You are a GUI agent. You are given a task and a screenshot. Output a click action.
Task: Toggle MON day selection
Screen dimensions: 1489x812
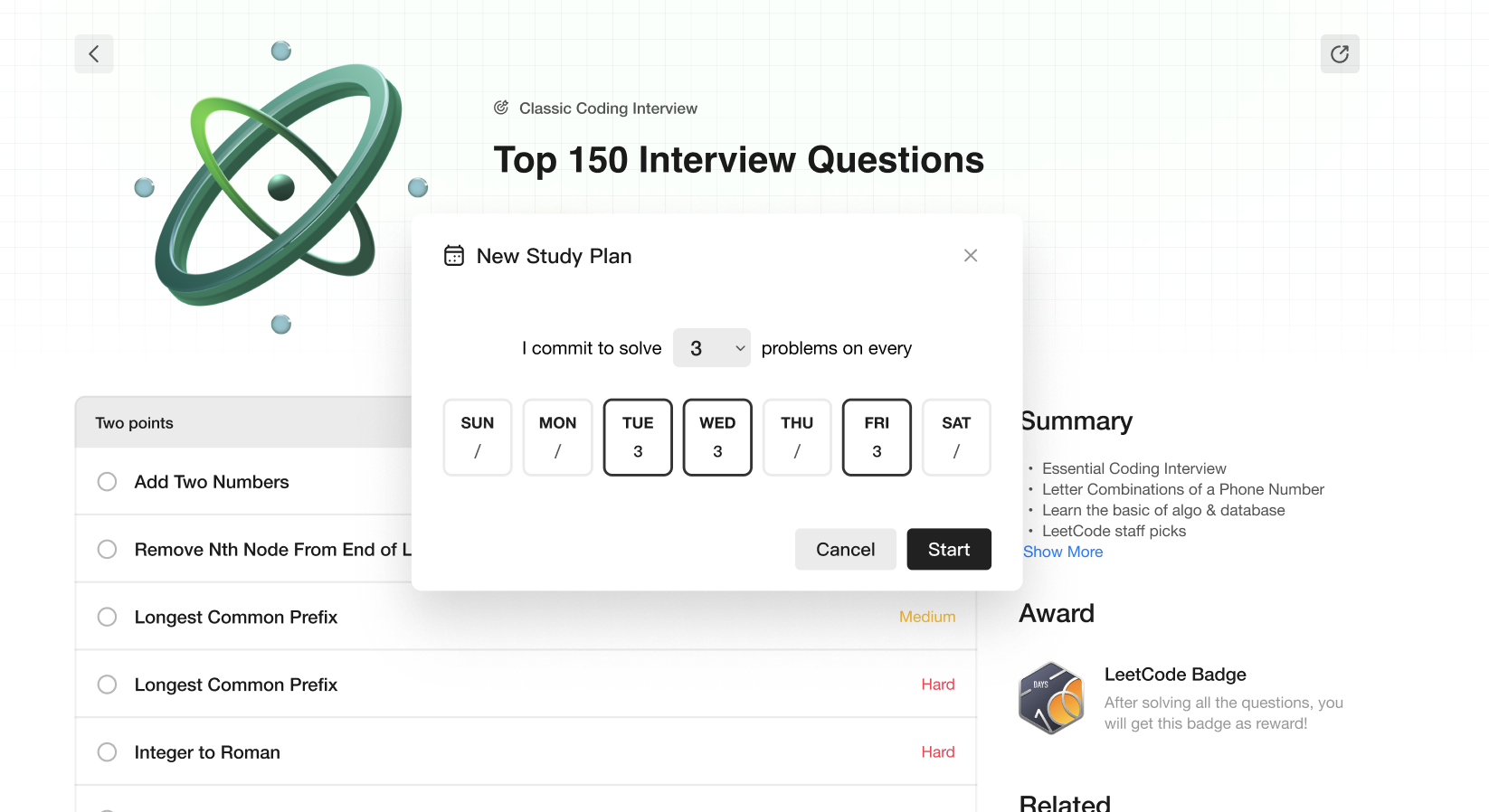click(557, 438)
